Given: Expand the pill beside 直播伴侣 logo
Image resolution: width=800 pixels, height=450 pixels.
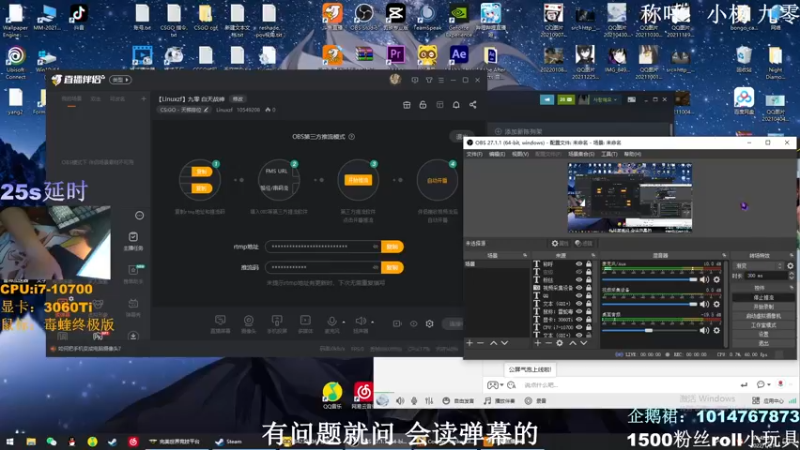Looking at the screenshot, I should tap(121, 80).
